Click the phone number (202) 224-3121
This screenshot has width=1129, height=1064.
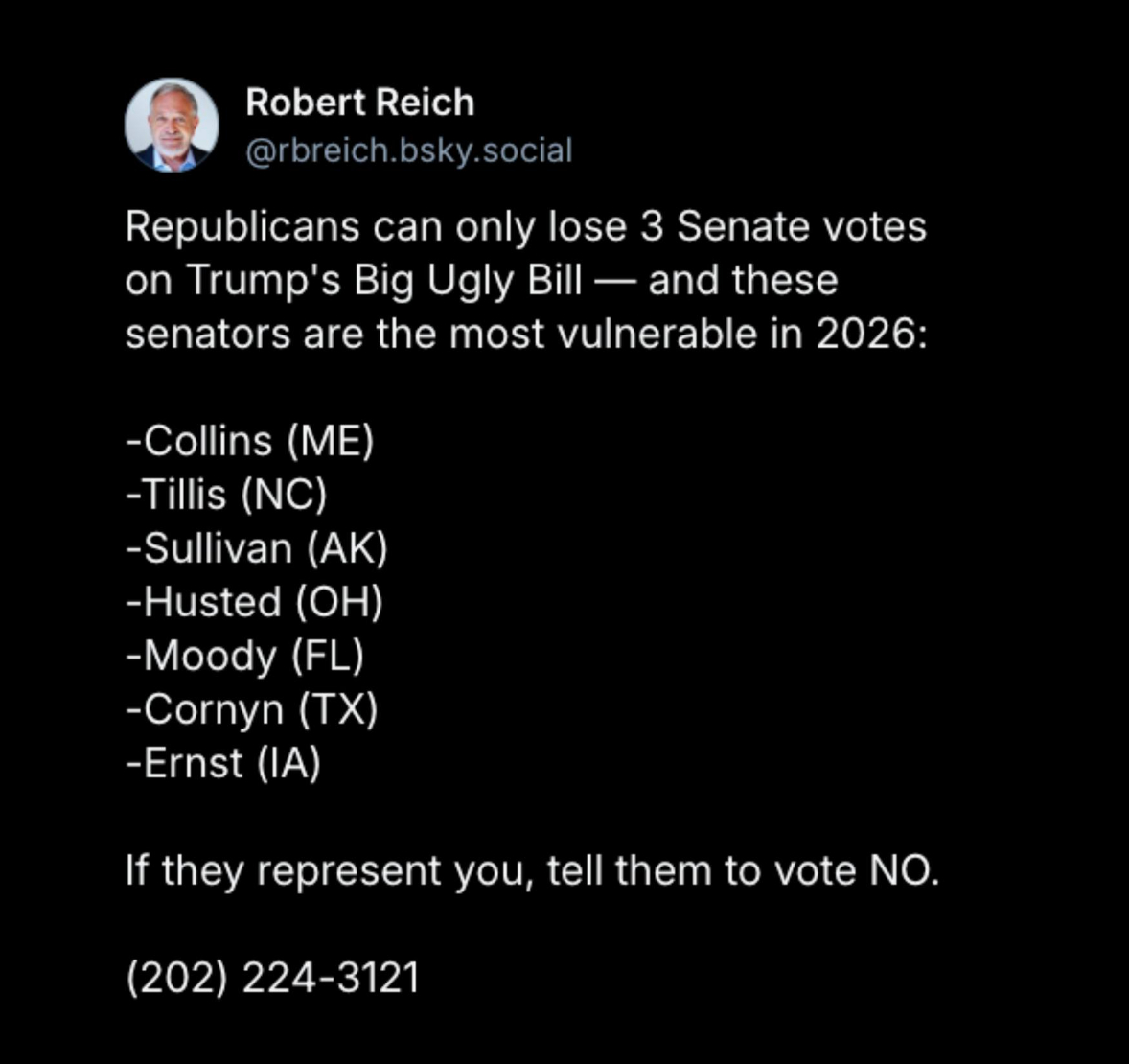coord(272,978)
